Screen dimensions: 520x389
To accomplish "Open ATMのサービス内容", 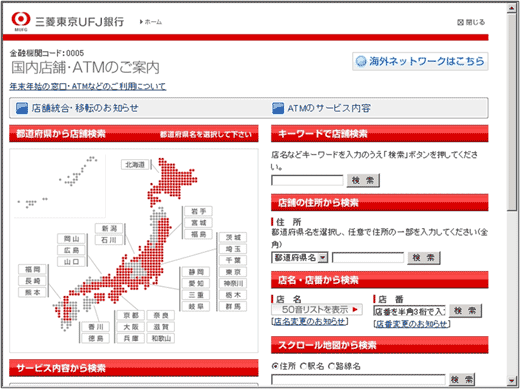I will [x=329, y=108].
